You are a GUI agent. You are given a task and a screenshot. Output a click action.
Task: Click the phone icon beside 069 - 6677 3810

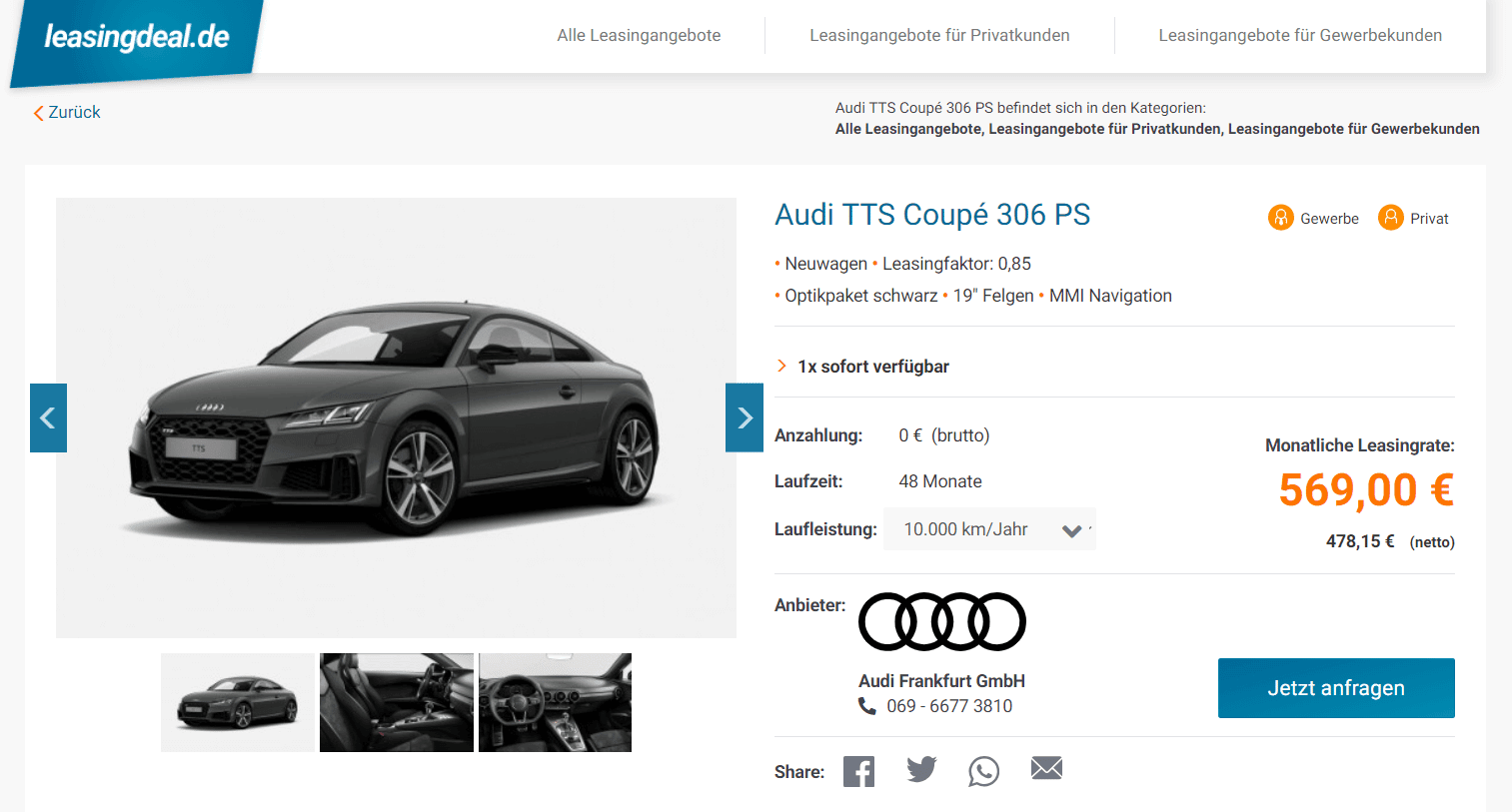click(867, 706)
